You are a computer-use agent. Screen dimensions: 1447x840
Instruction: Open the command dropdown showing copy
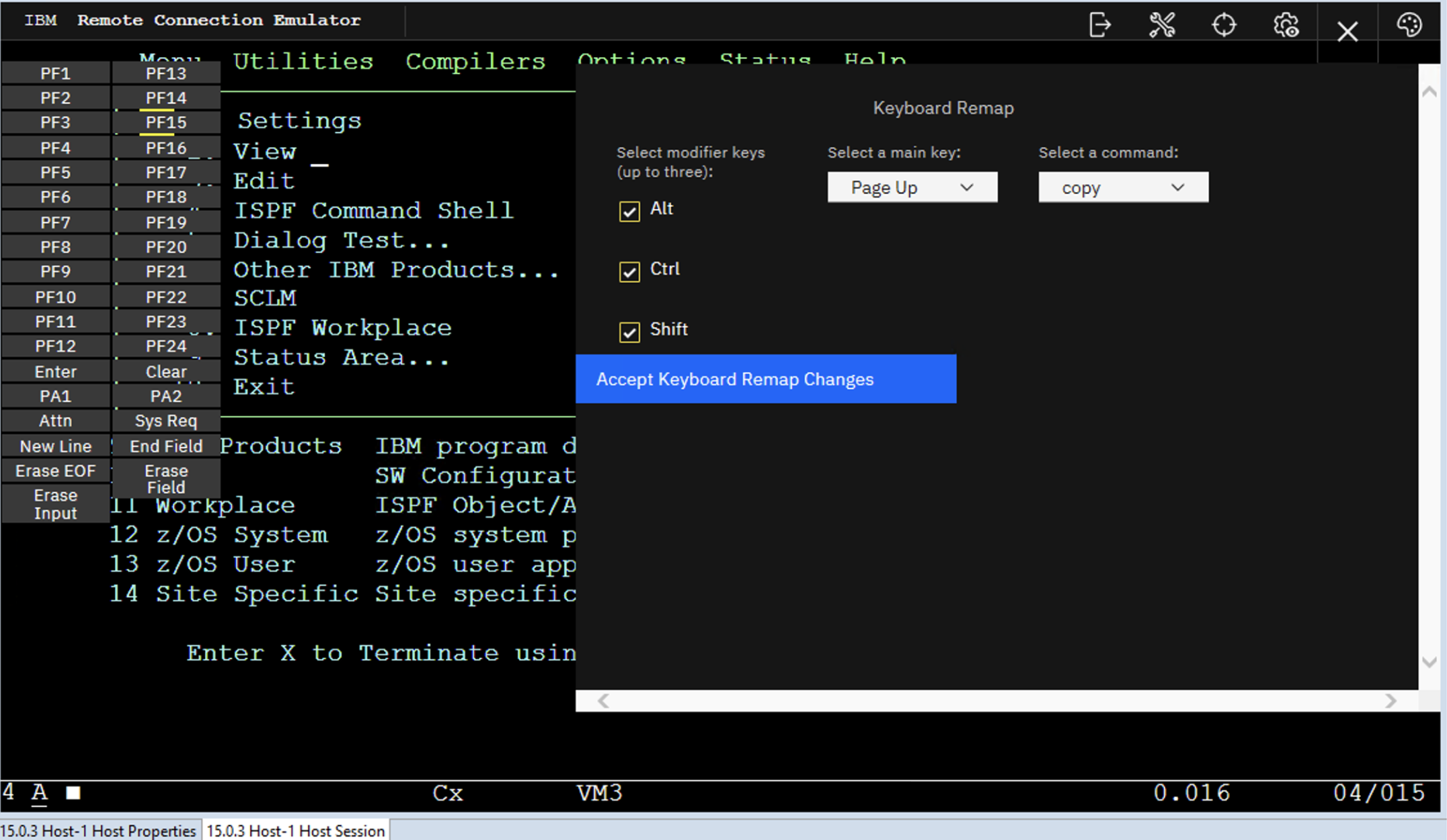tap(1123, 187)
